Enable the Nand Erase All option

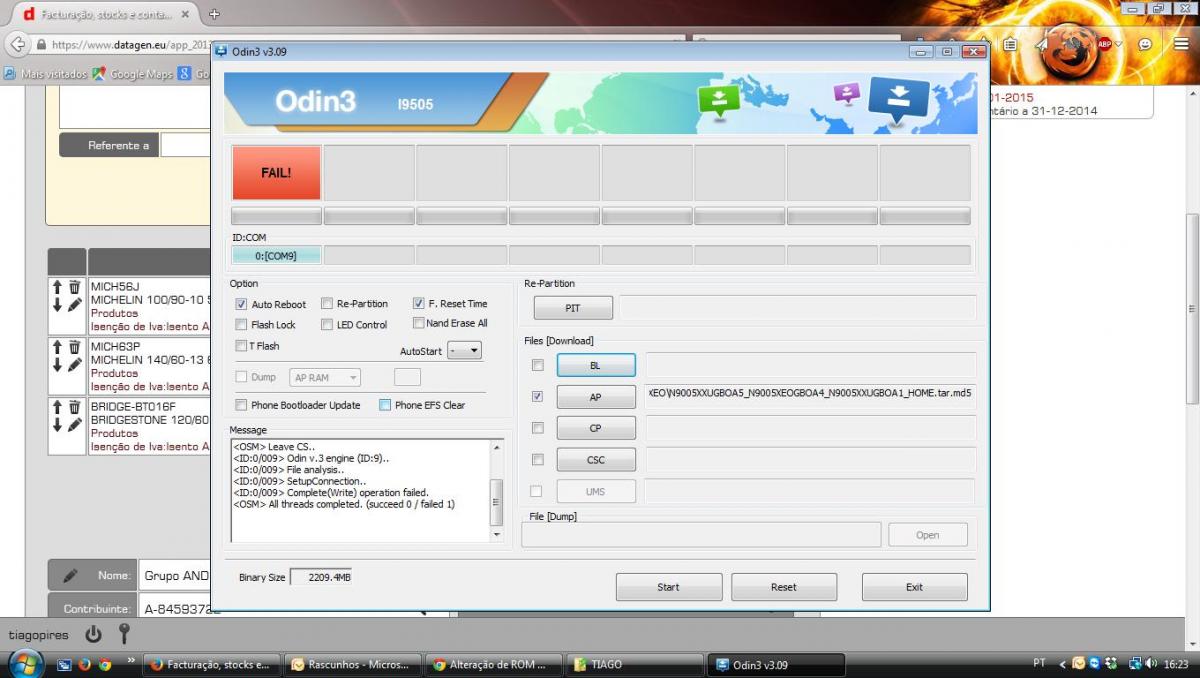[x=419, y=323]
